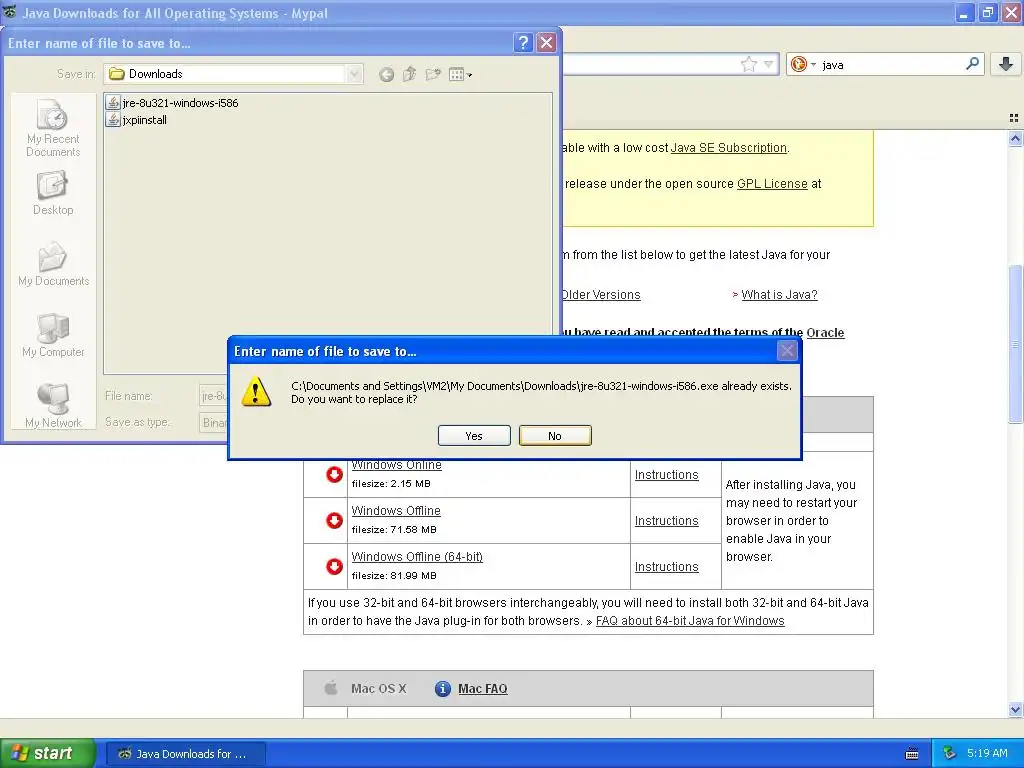Open Instructions for Windows Offline (64-bit)

click(666, 567)
